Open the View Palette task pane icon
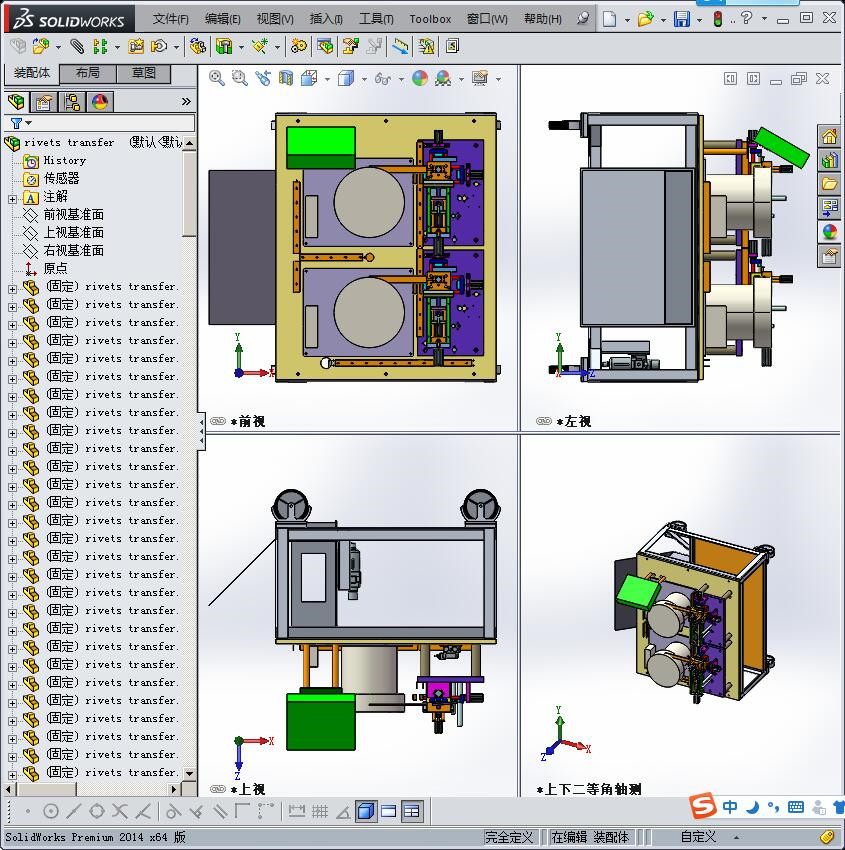Screen dimensions: 845x850 (829, 207)
